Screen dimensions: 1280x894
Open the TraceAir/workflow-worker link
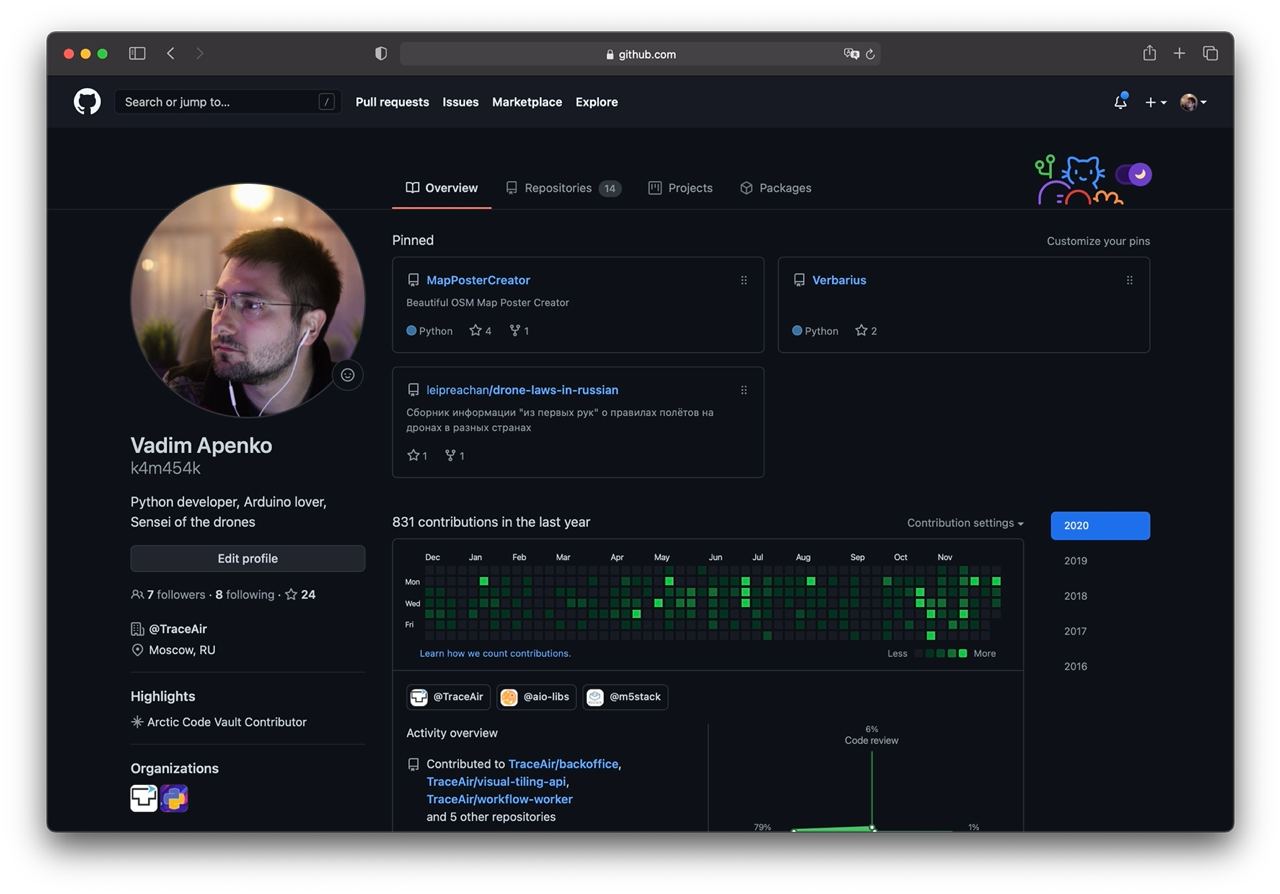(500, 799)
